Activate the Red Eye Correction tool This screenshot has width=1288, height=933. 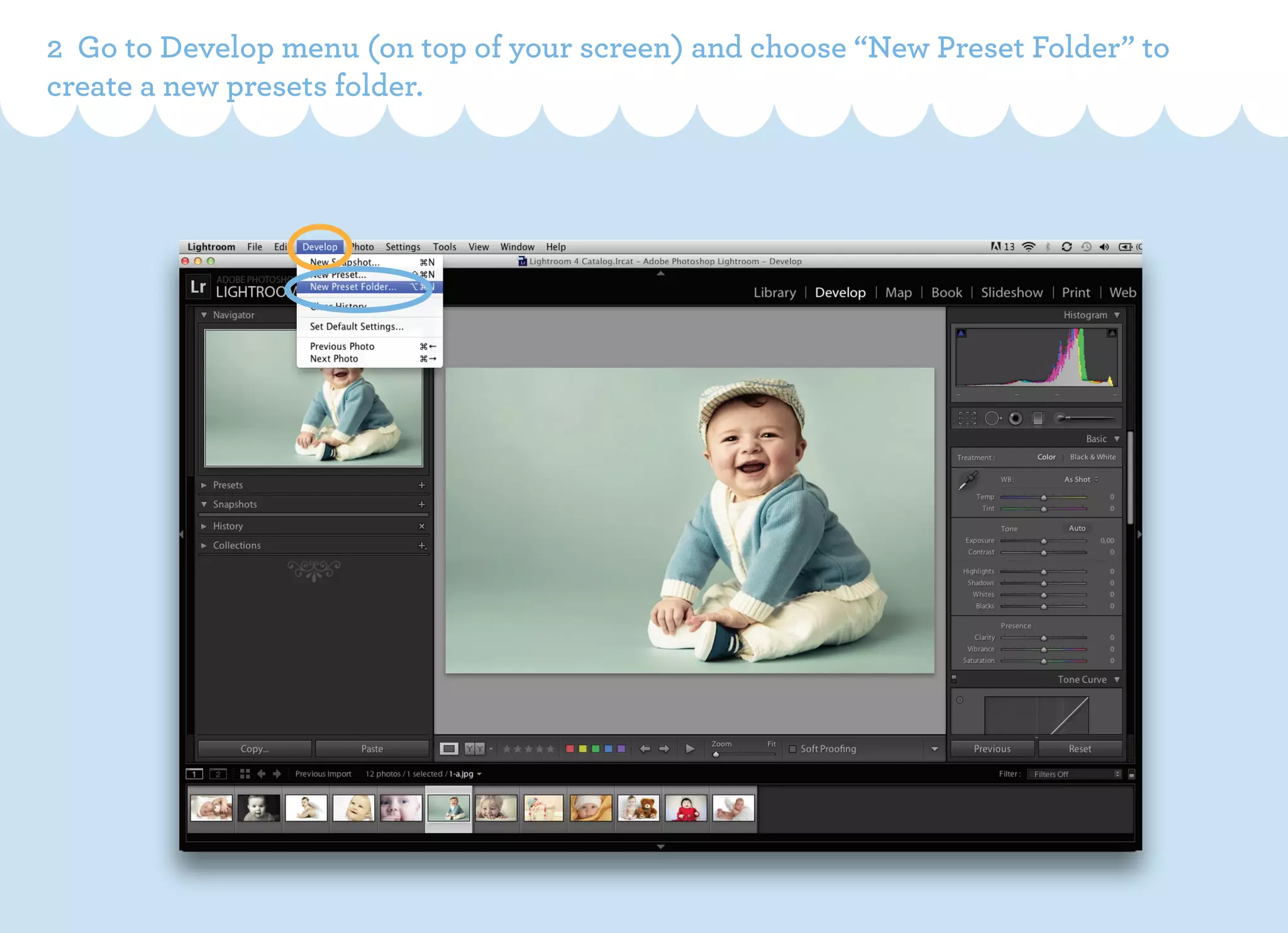(x=1015, y=418)
